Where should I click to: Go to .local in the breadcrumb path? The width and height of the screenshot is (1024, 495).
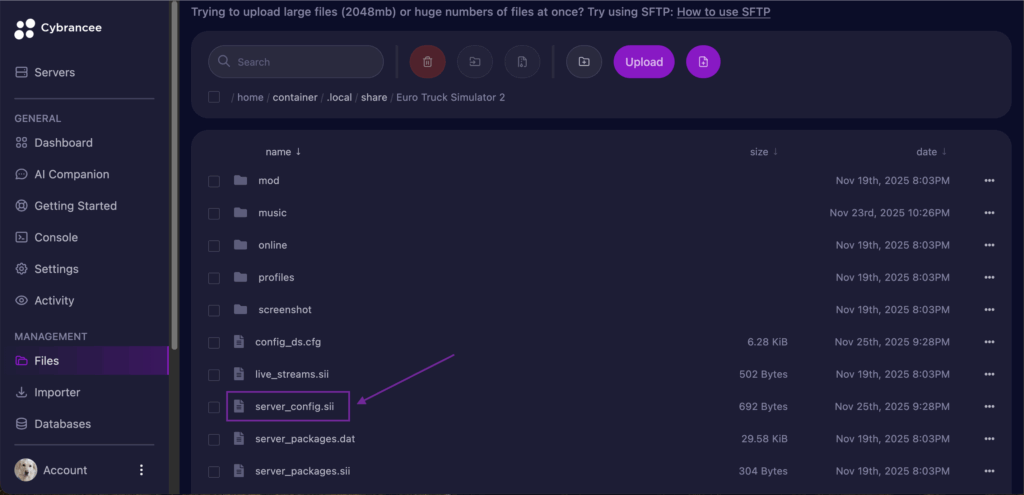(339, 97)
